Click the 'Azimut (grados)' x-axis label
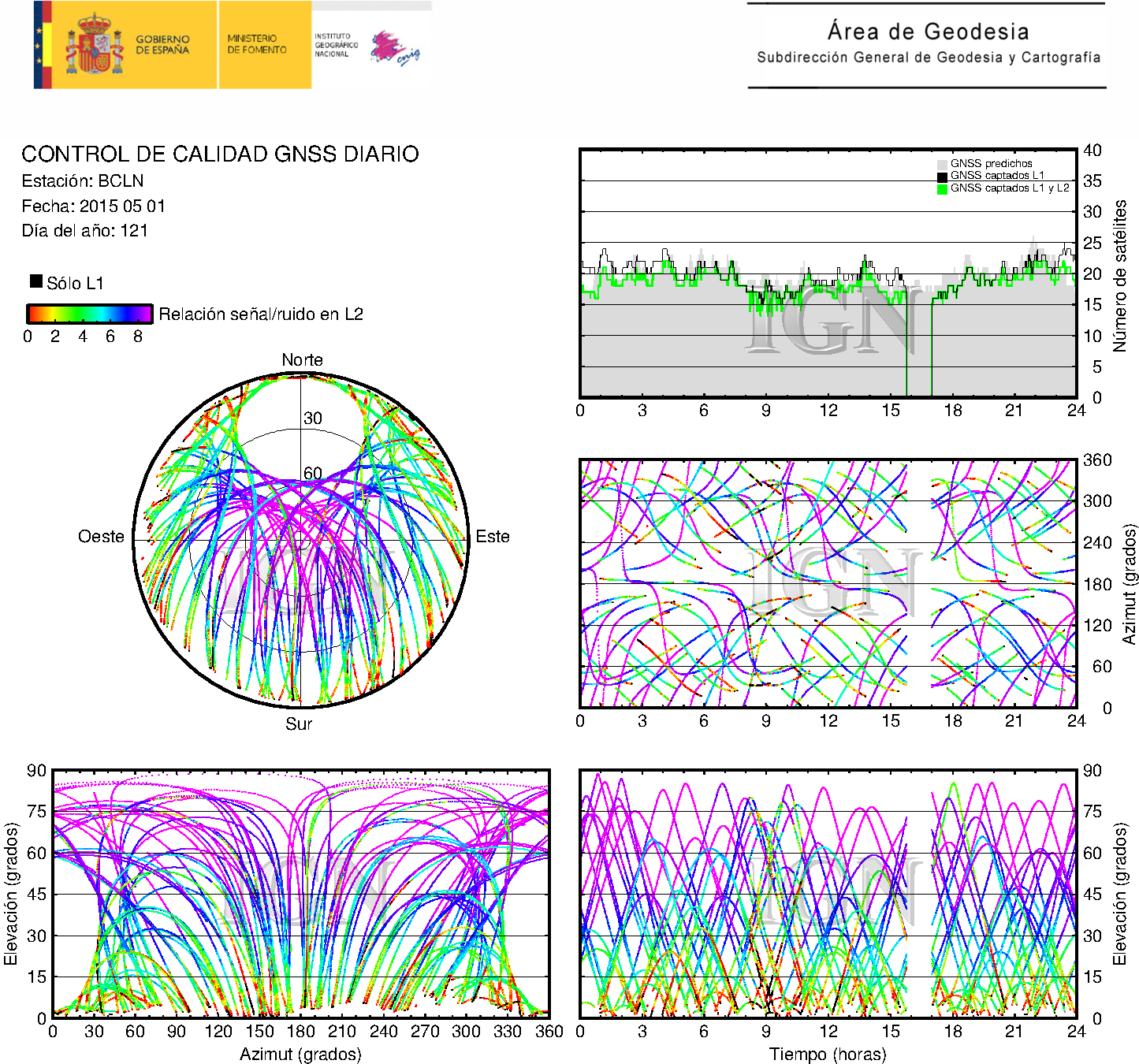1139x1064 pixels. [300, 1054]
